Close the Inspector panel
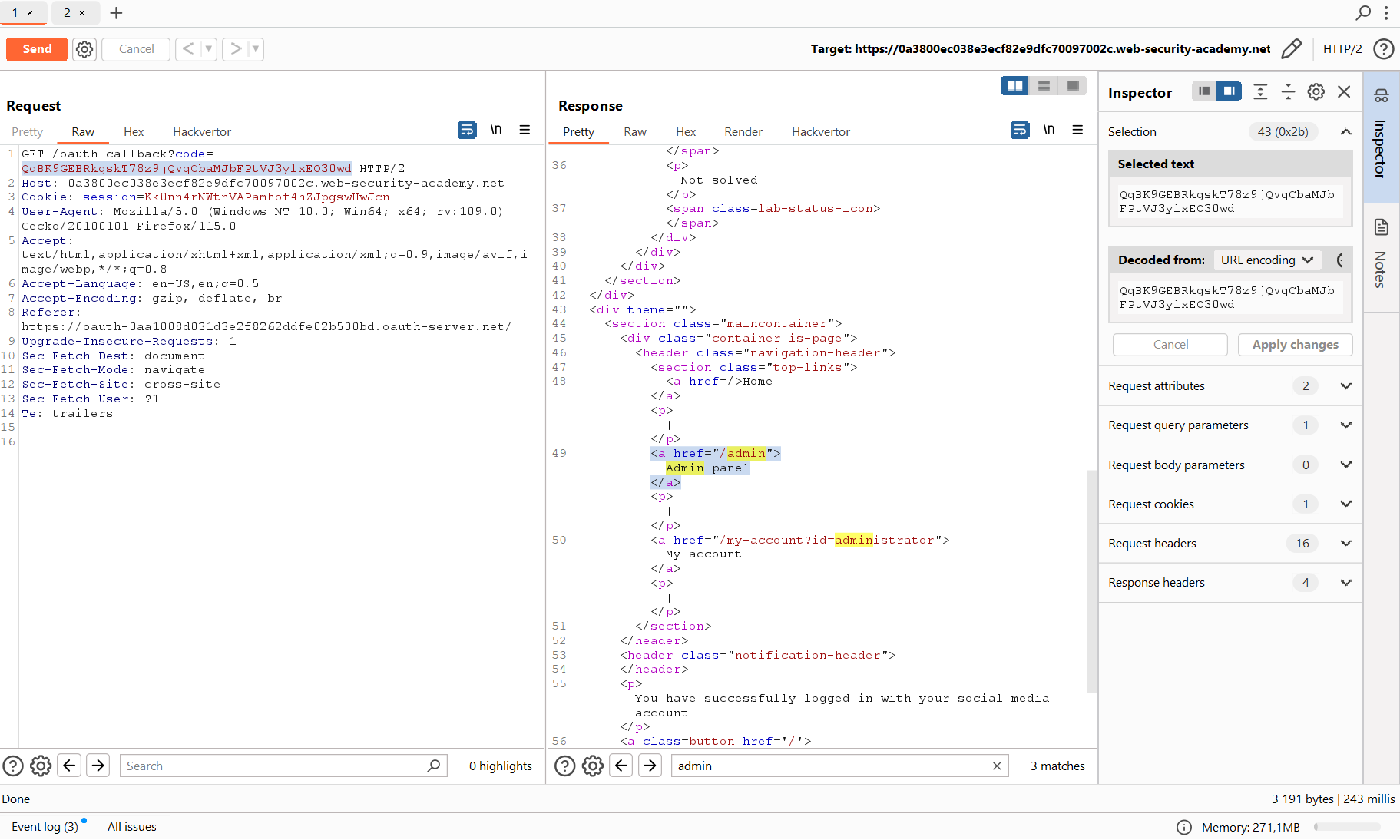Viewport: 1400px width, 840px height. (x=1344, y=92)
